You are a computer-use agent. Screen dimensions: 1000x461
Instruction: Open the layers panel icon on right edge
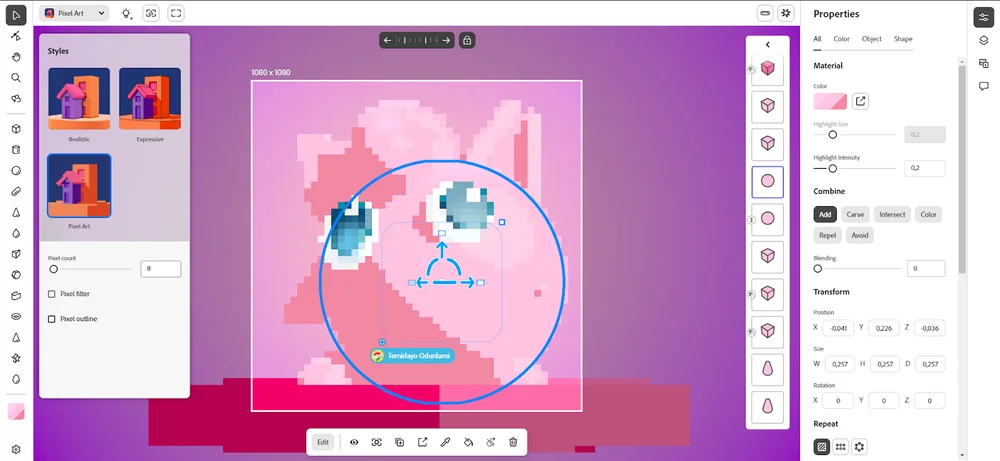(x=983, y=41)
